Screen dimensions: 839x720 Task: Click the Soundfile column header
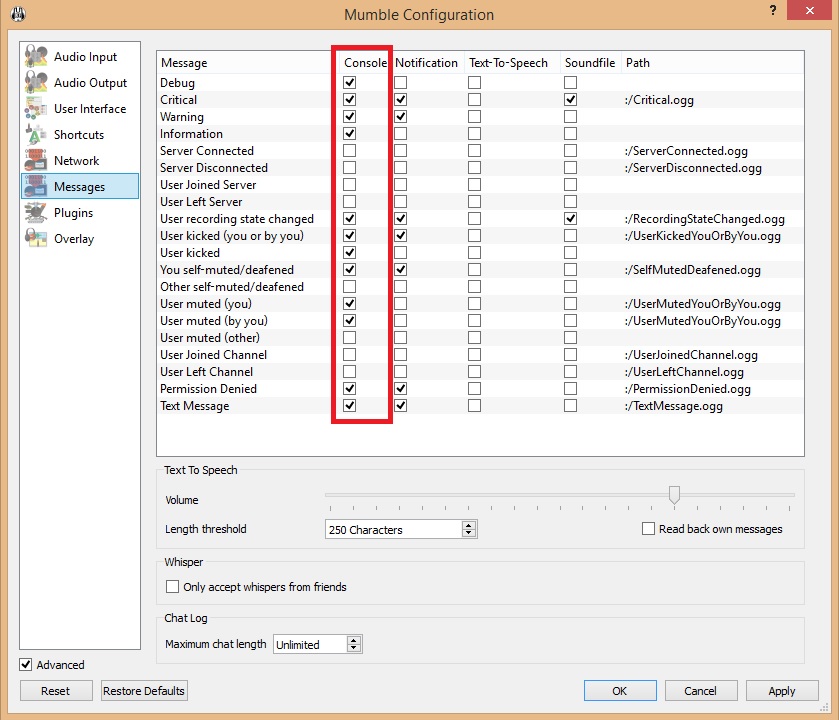tap(590, 63)
